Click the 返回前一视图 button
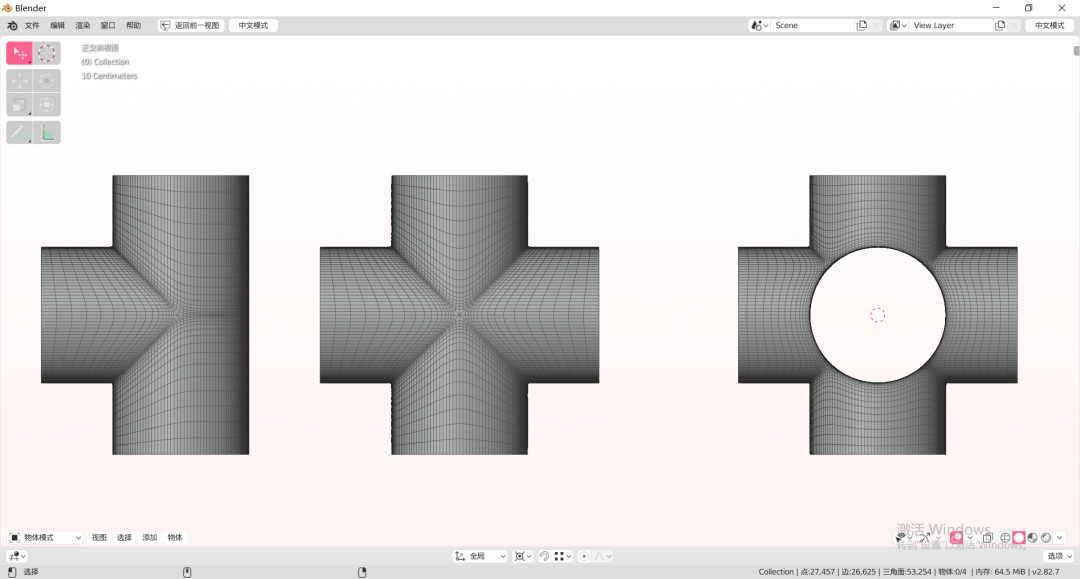 190,25
